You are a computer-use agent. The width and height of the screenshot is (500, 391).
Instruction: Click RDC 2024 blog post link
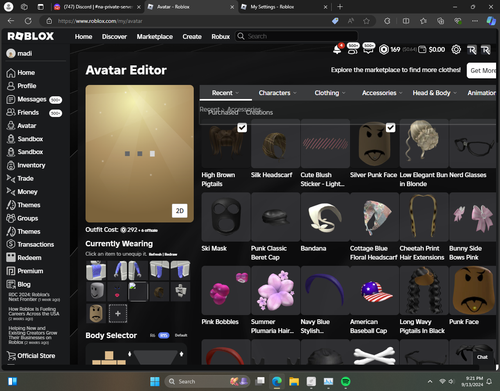point(34,297)
